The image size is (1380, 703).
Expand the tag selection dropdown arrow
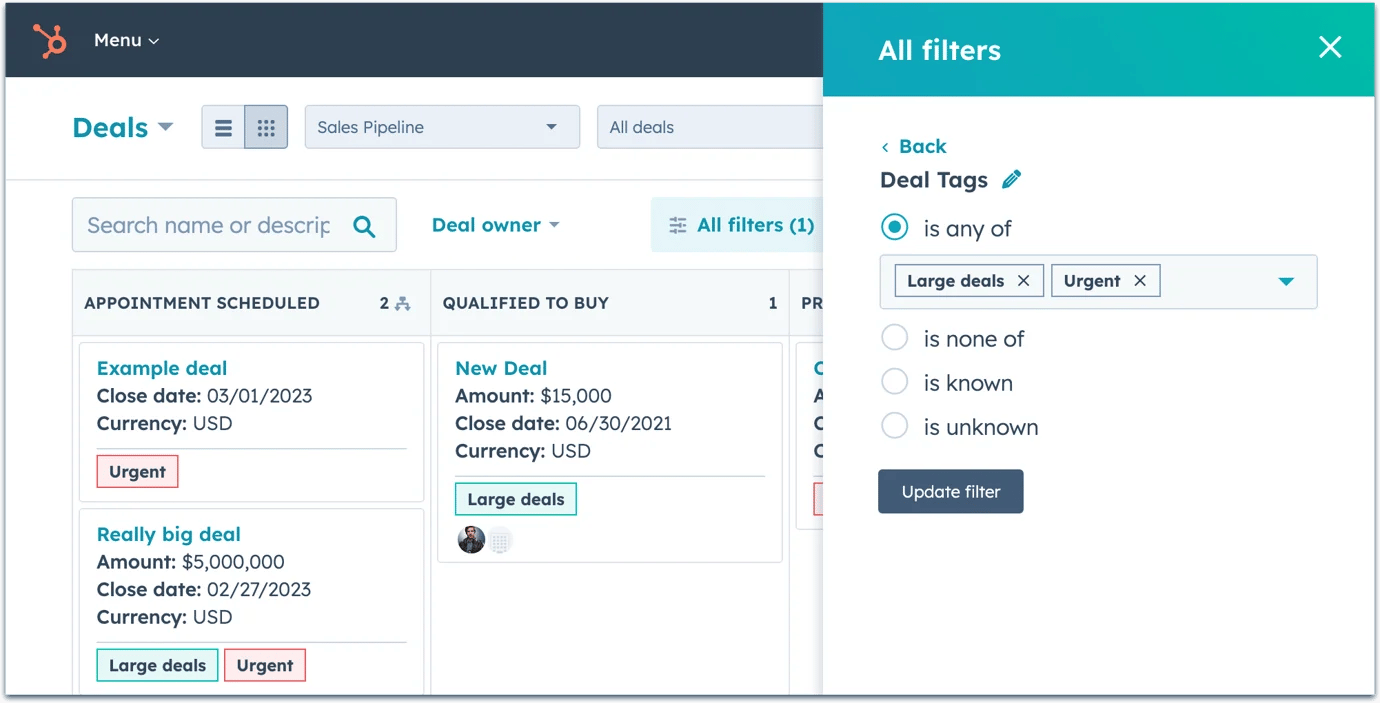click(x=1286, y=282)
